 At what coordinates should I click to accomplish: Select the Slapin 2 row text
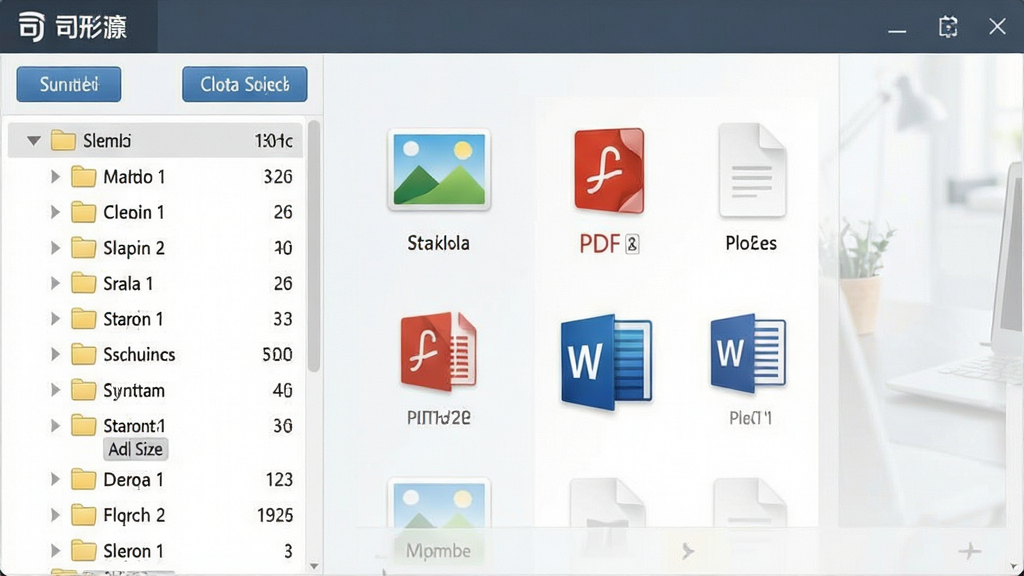(134, 248)
